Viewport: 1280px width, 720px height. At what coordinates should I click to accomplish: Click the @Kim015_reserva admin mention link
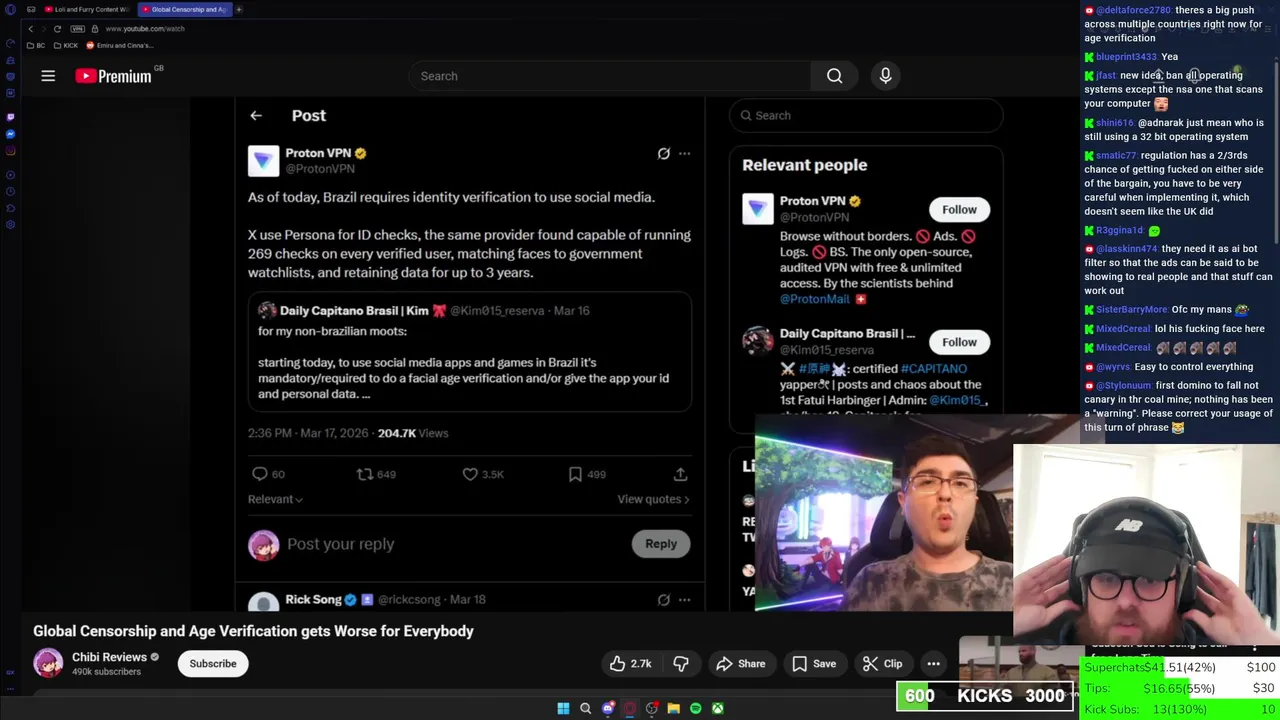click(958, 400)
